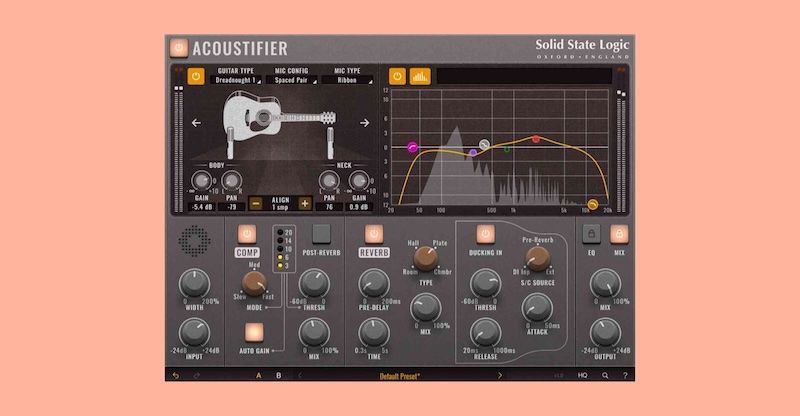
Task: Toggle the EQ section power button
Action: click(397, 76)
